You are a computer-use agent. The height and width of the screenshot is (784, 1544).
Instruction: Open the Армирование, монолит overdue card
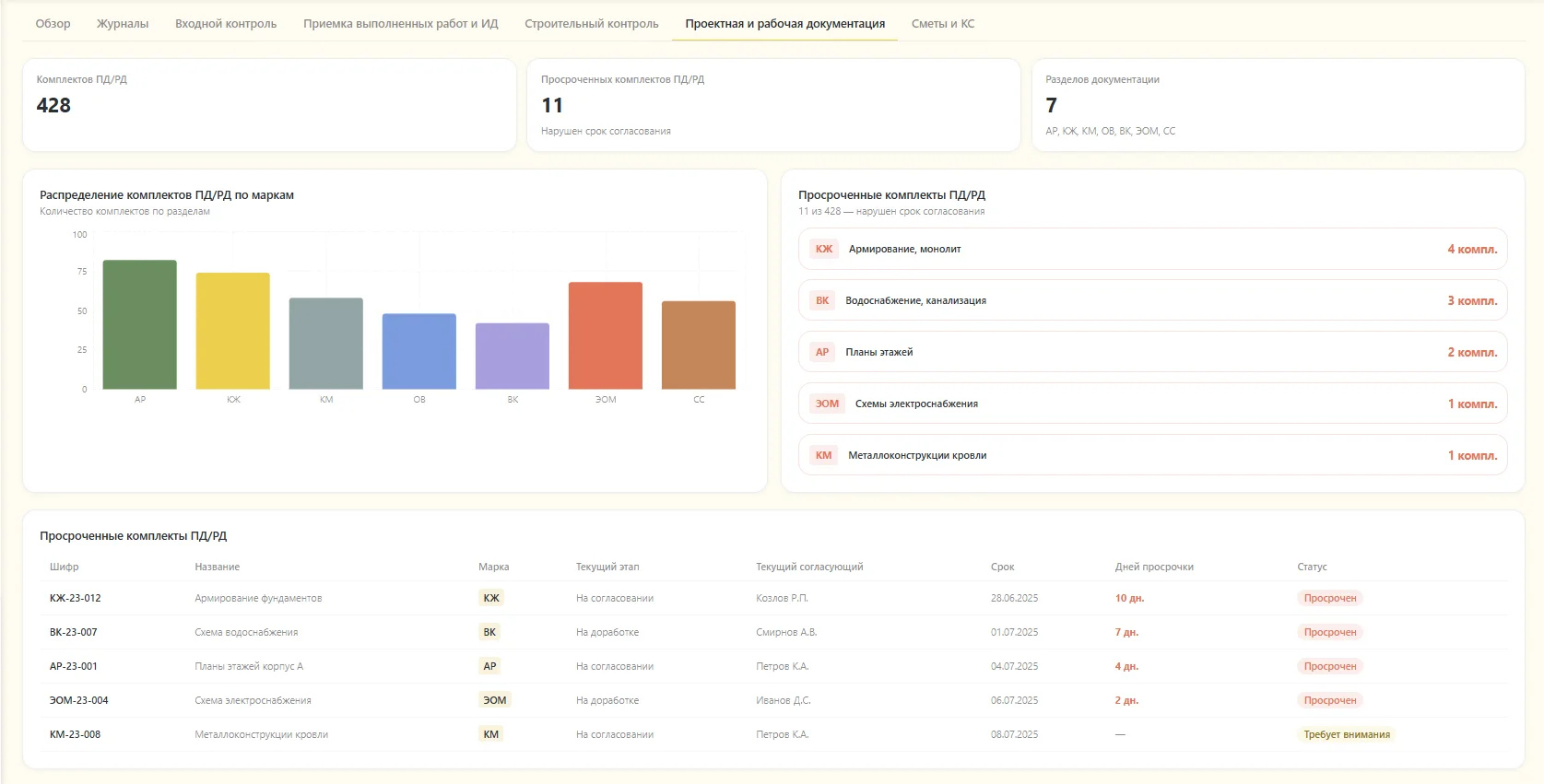1153,249
